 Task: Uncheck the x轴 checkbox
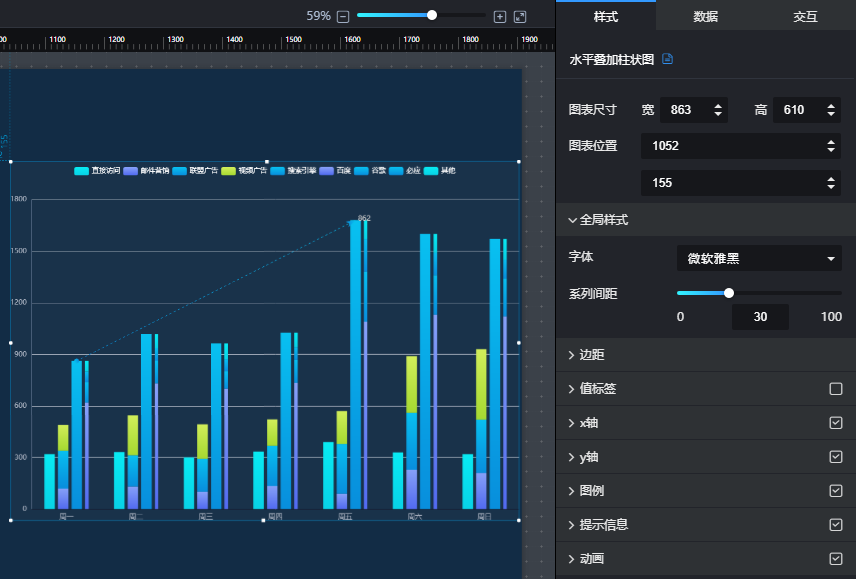pyautogui.click(x=835, y=423)
